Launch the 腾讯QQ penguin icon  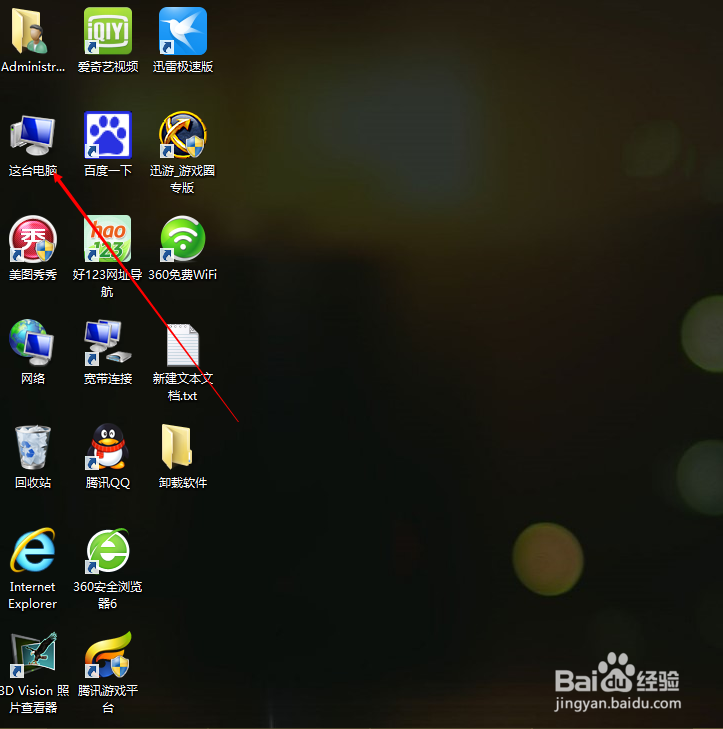click(x=107, y=446)
